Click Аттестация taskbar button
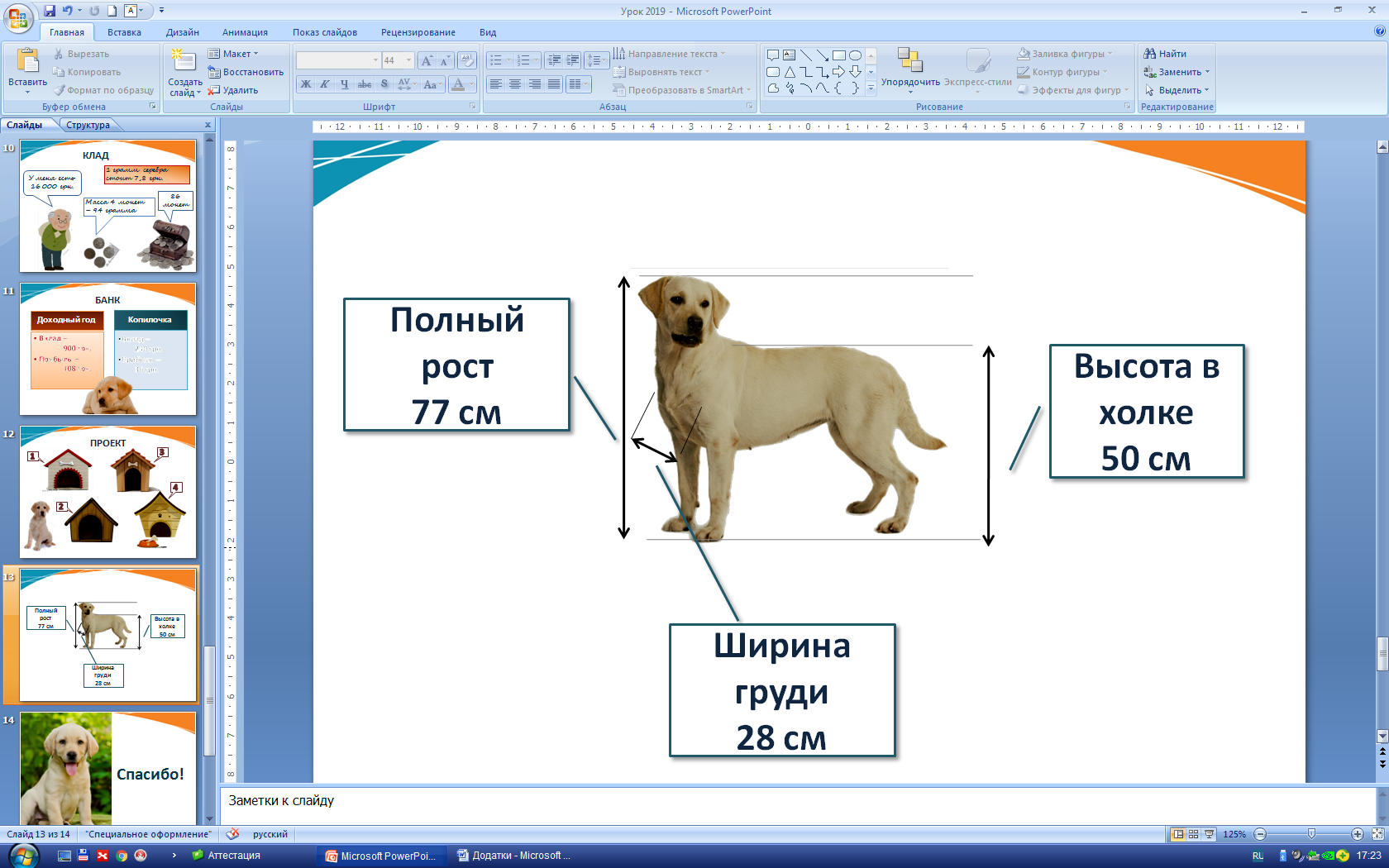Screen dimensions: 1389x868 (x=227, y=856)
